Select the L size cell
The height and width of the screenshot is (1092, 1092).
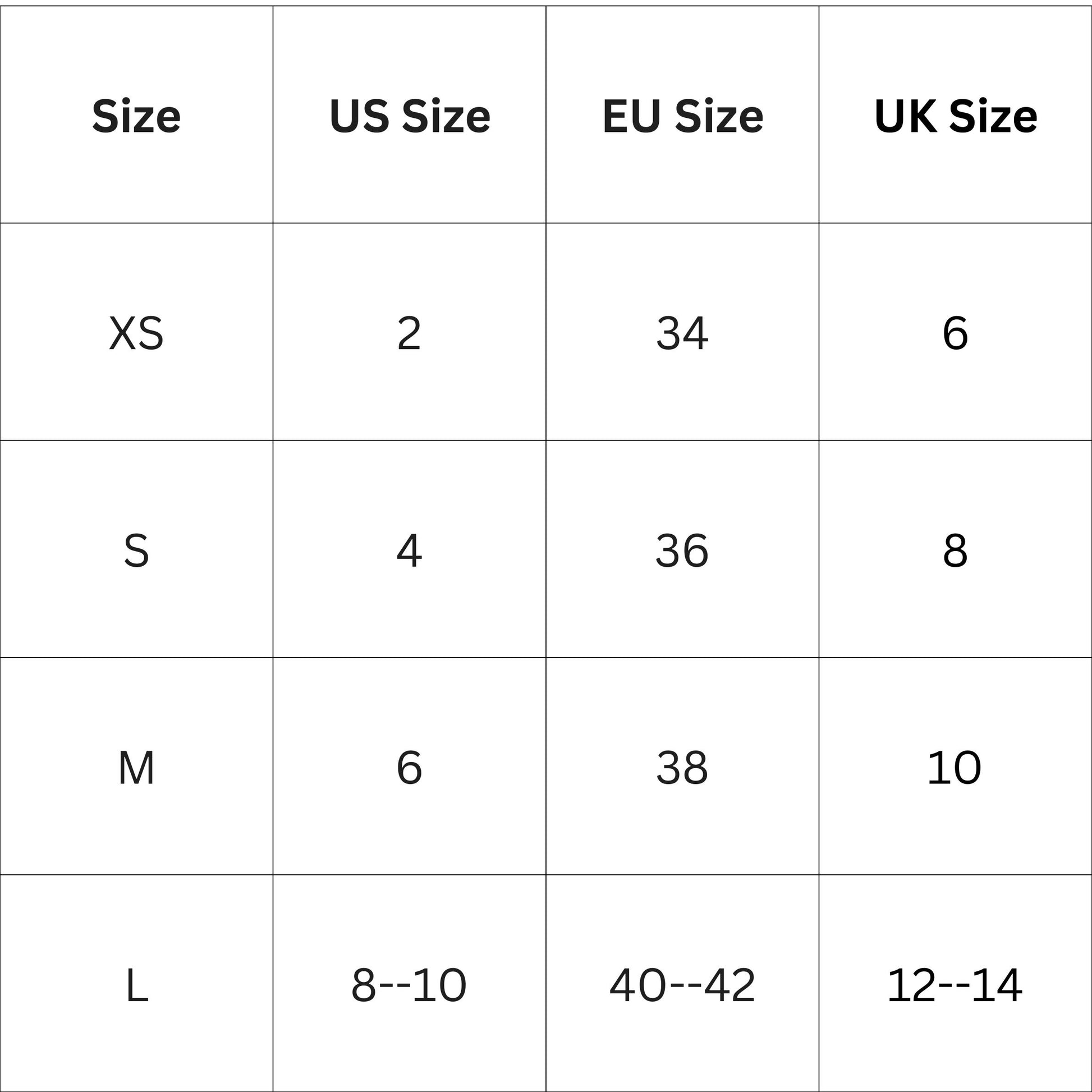tap(136, 985)
